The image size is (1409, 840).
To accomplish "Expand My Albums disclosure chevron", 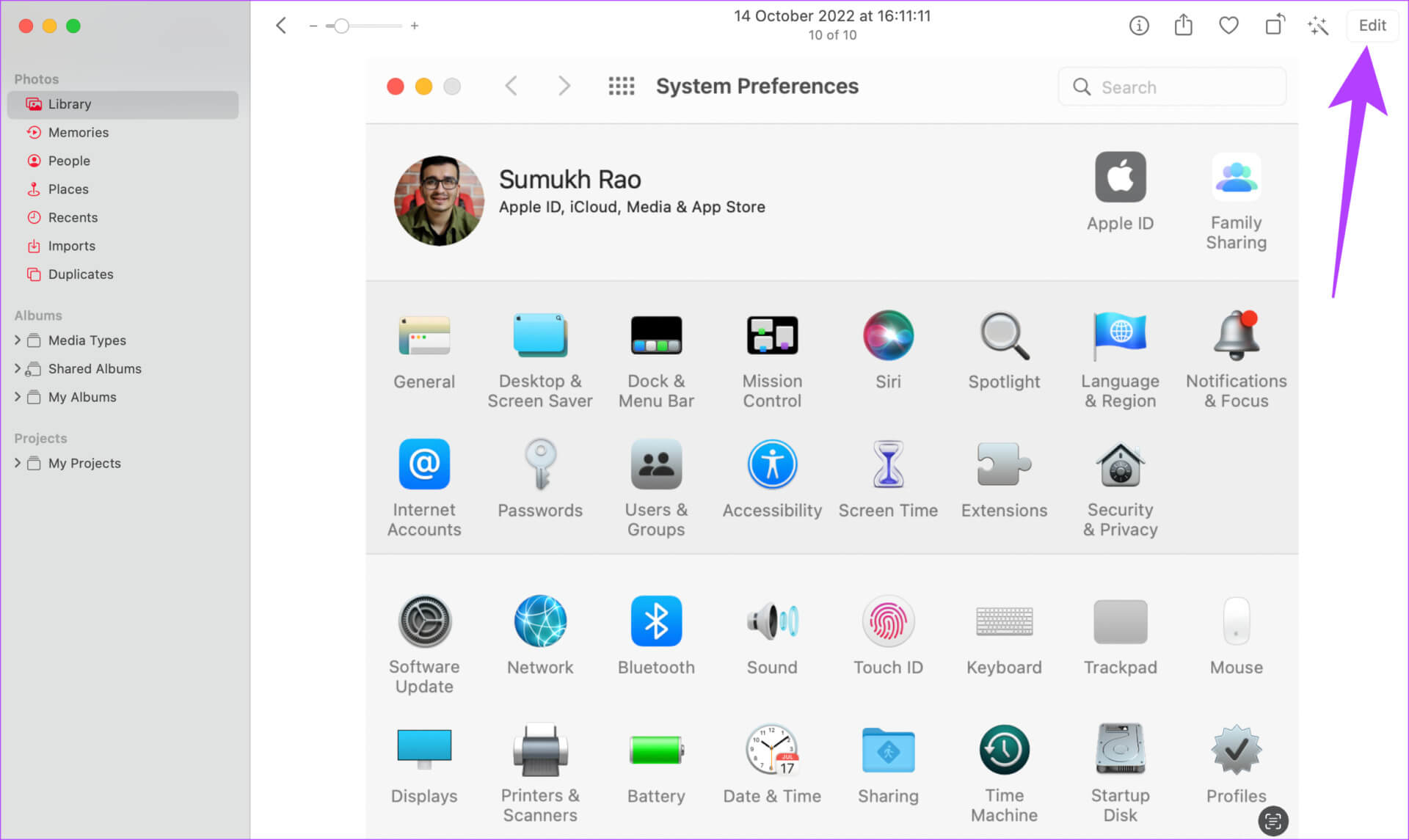I will [17, 397].
